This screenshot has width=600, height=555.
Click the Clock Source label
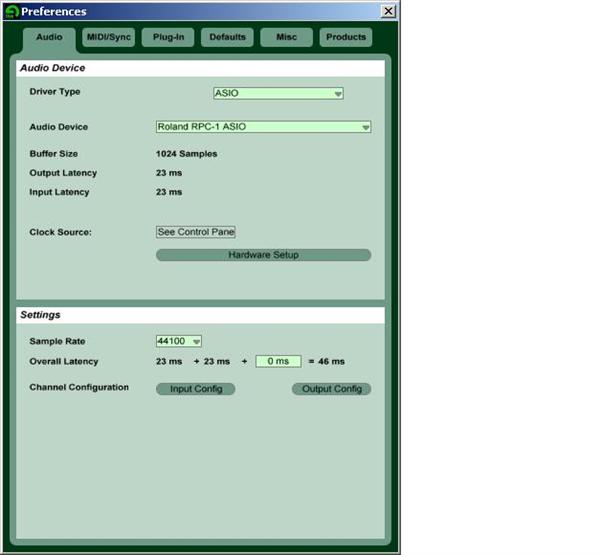coord(60,232)
